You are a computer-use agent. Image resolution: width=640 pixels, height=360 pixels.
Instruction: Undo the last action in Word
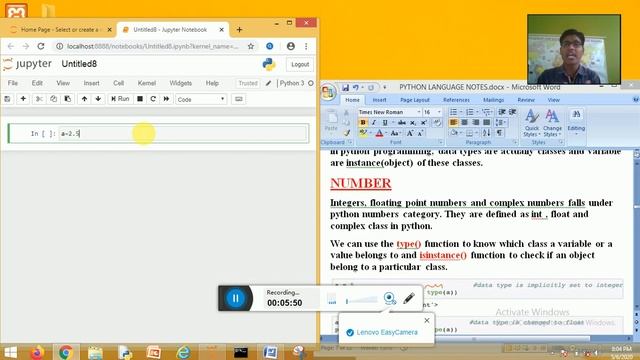click(356, 87)
